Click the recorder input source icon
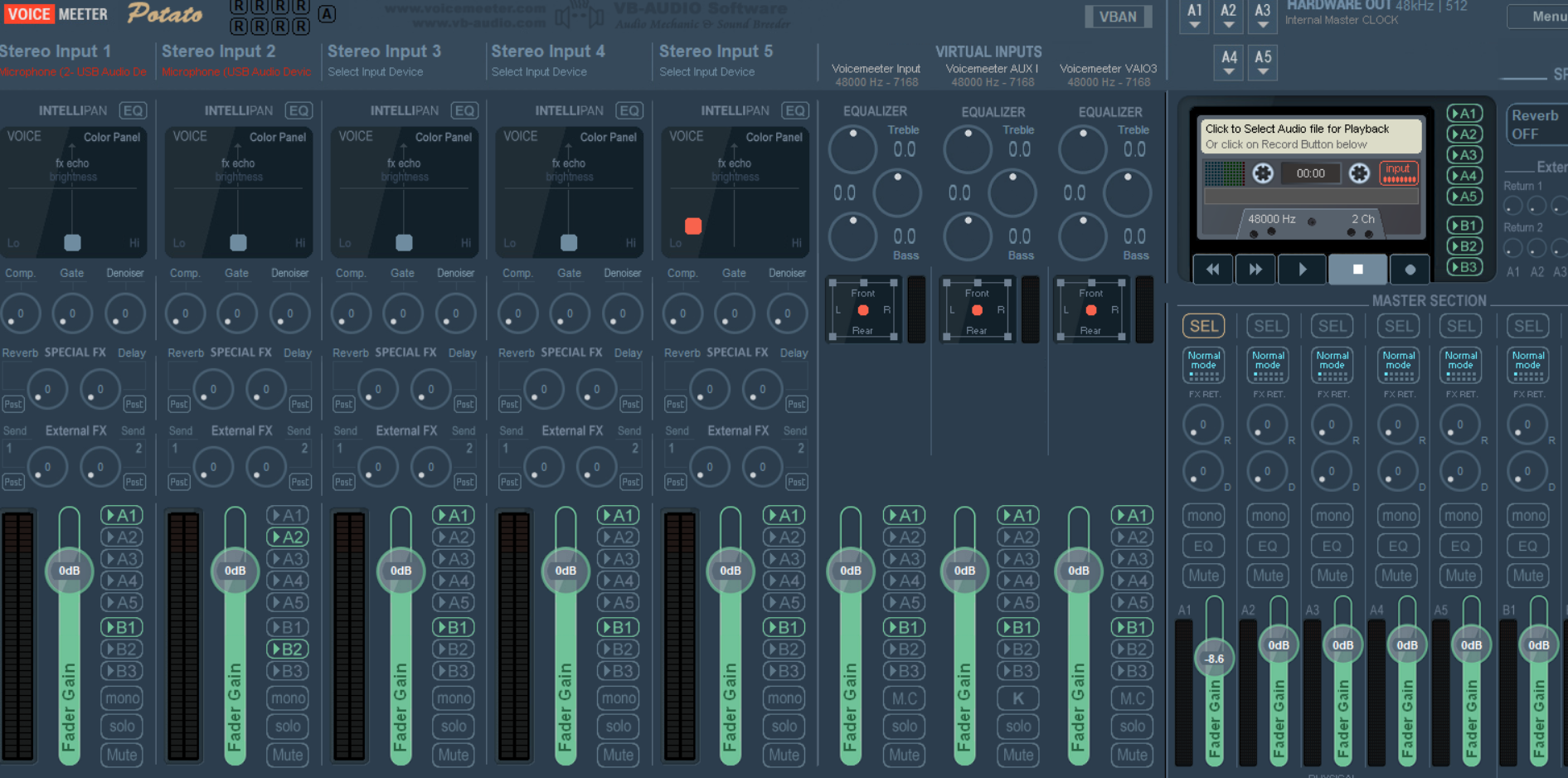Viewport: 1568px width, 778px height. 1399,173
